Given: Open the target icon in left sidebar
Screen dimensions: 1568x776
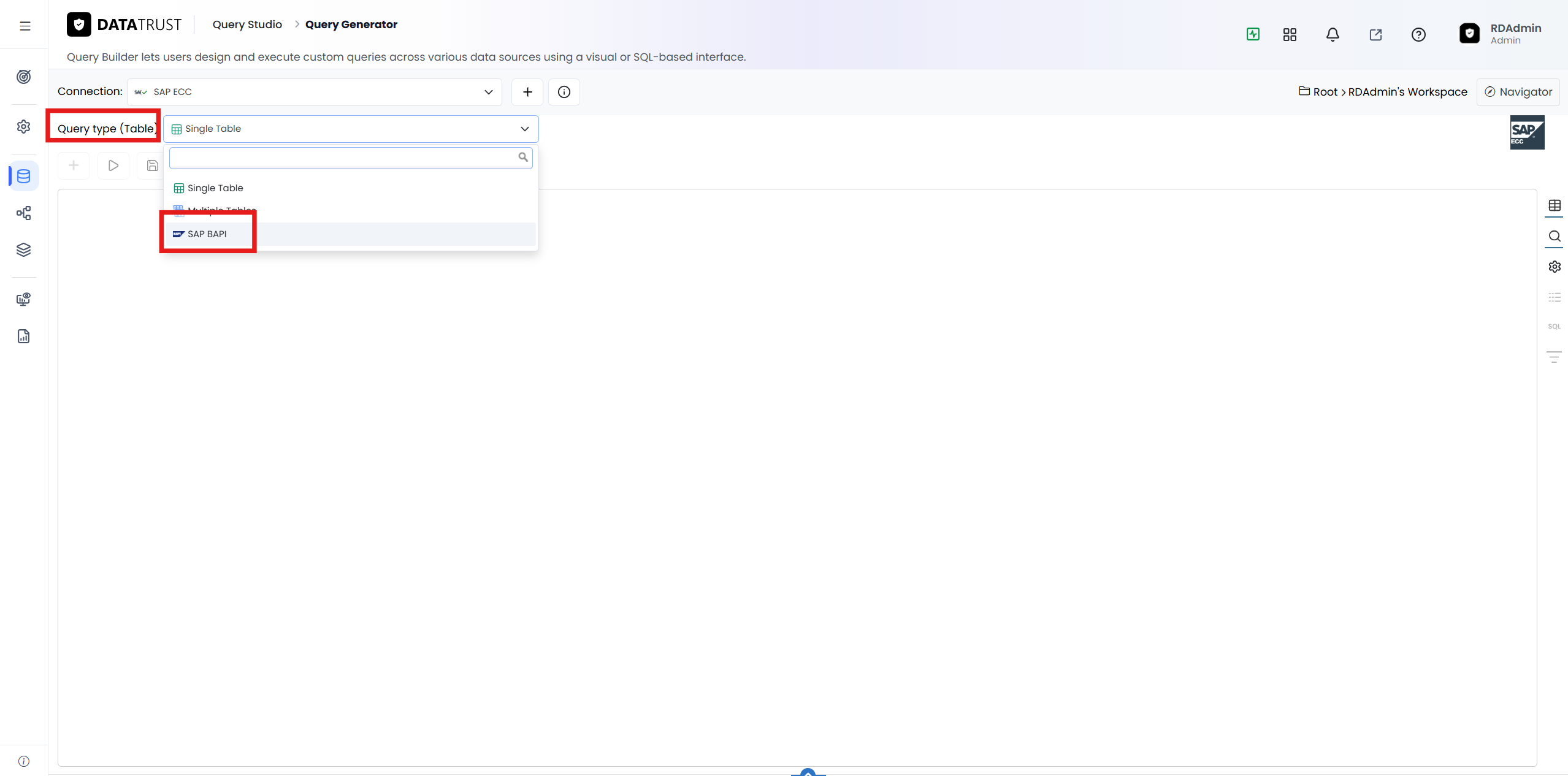Looking at the screenshot, I should click(24, 77).
